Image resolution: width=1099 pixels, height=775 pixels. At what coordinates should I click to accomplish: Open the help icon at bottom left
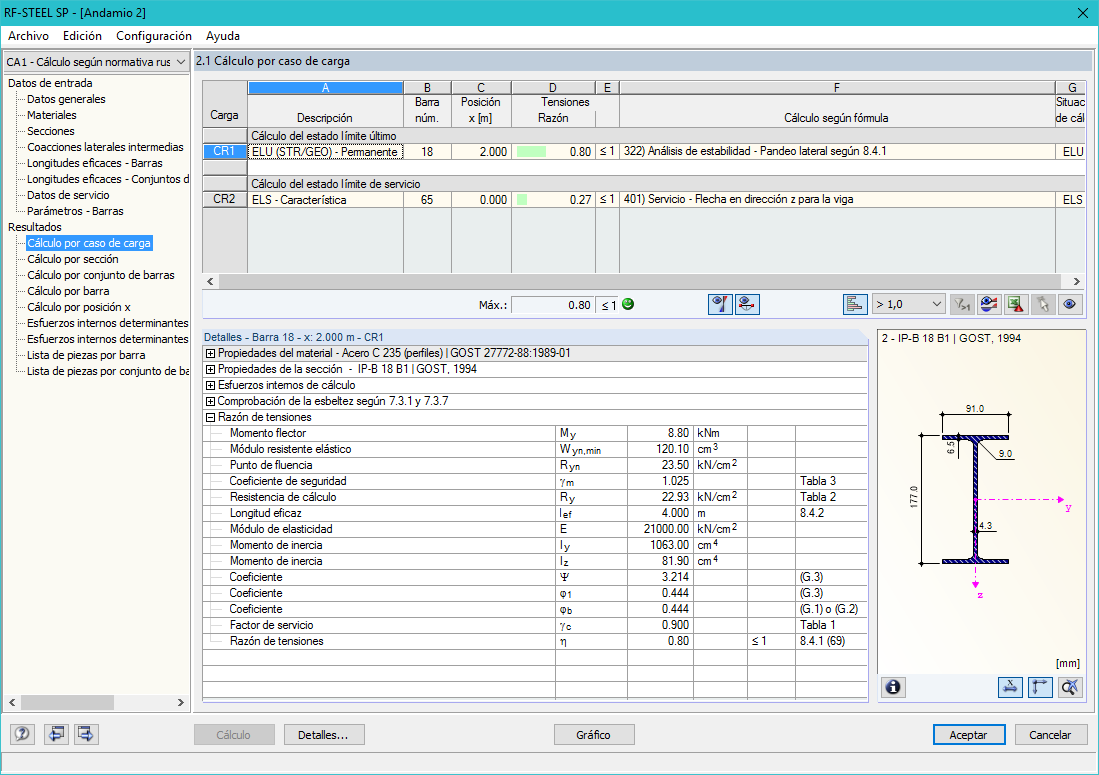[x=22, y=734]
